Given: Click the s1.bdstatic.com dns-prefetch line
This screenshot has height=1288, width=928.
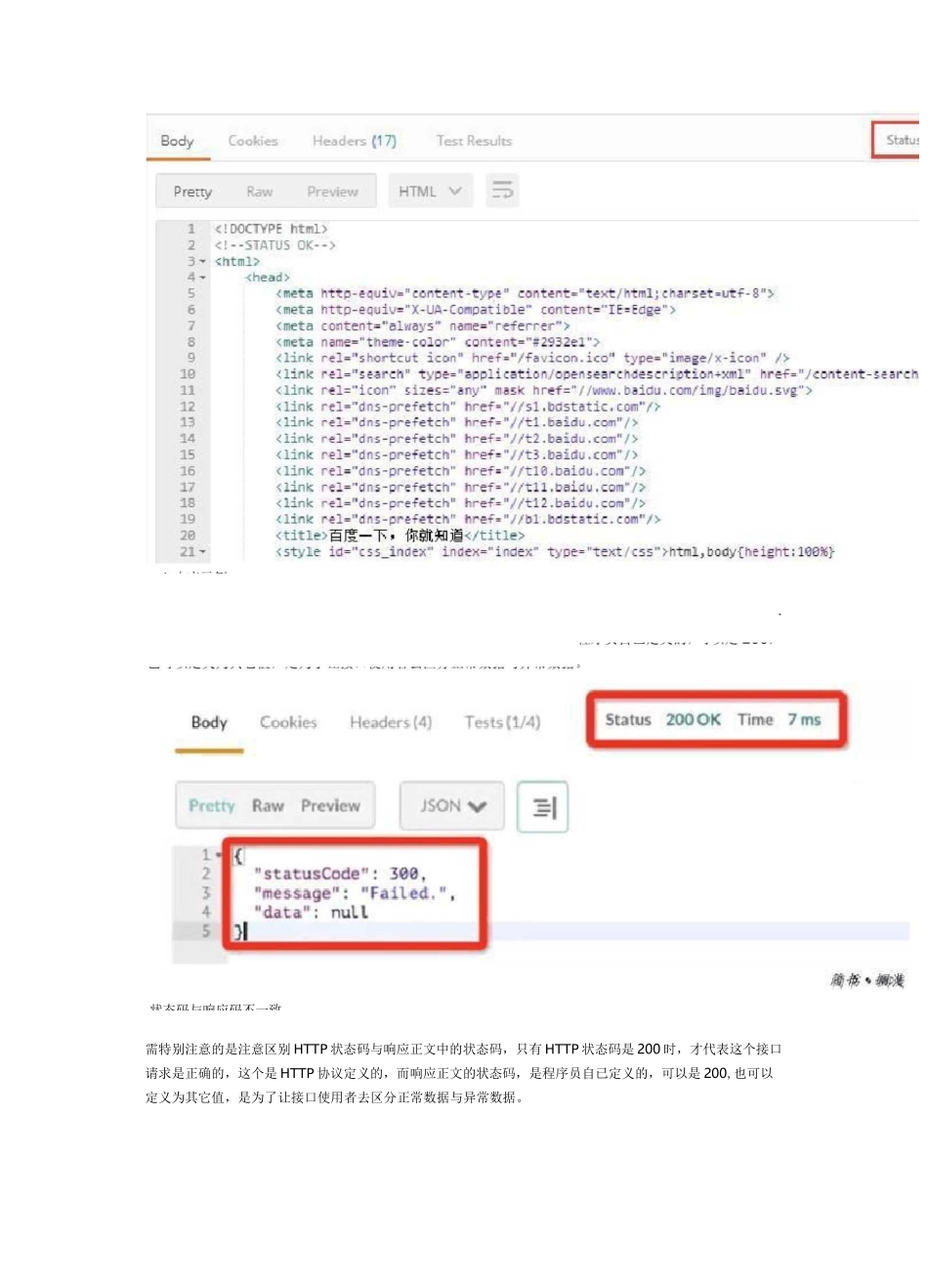Looking at the screenshot, I should coord(469,407).
